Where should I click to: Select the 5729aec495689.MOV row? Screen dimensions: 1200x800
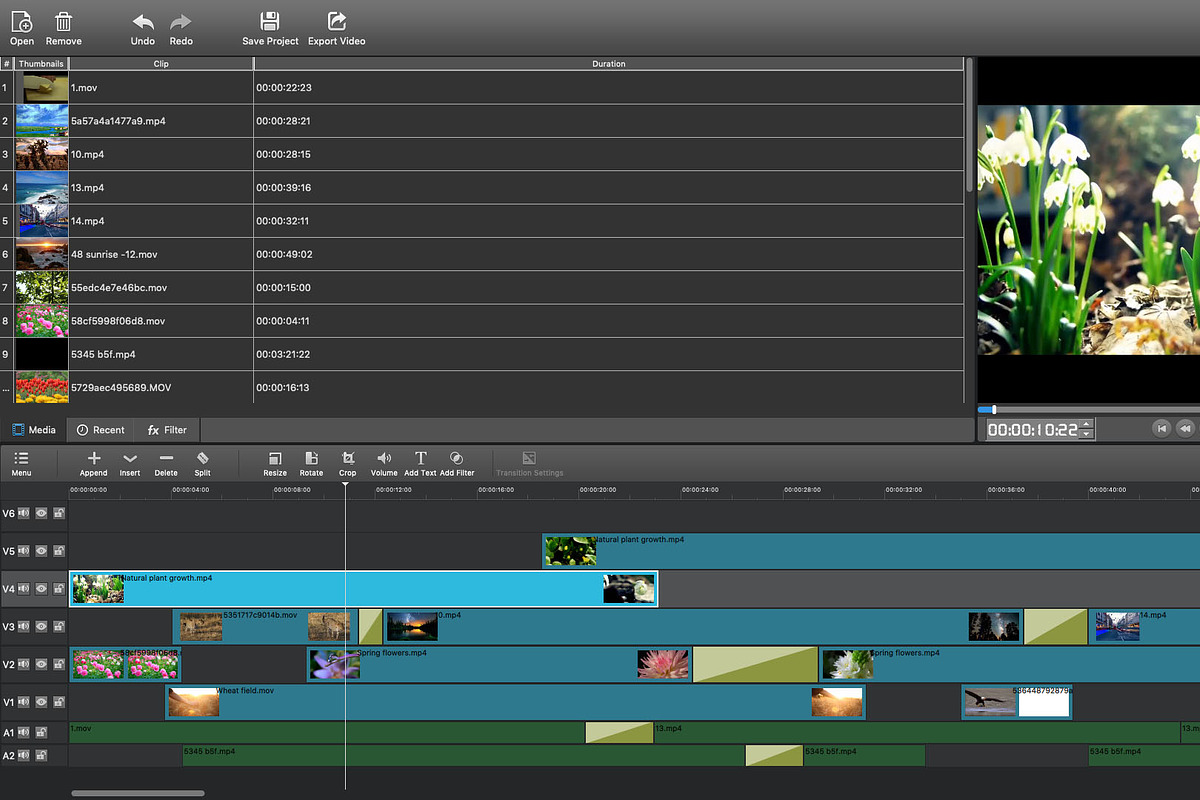pos(483,387)
